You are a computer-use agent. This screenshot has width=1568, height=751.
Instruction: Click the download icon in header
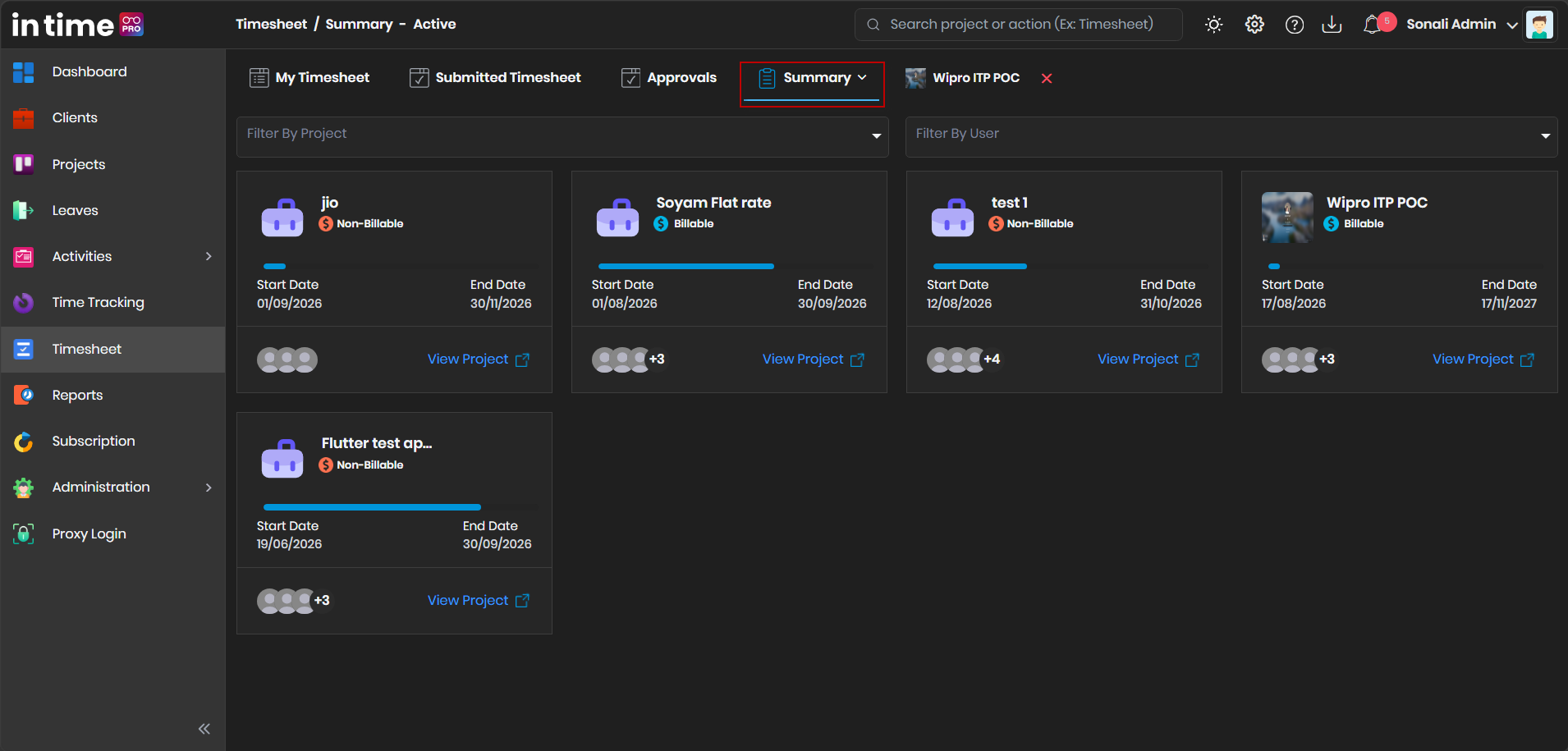(1332, 25)
